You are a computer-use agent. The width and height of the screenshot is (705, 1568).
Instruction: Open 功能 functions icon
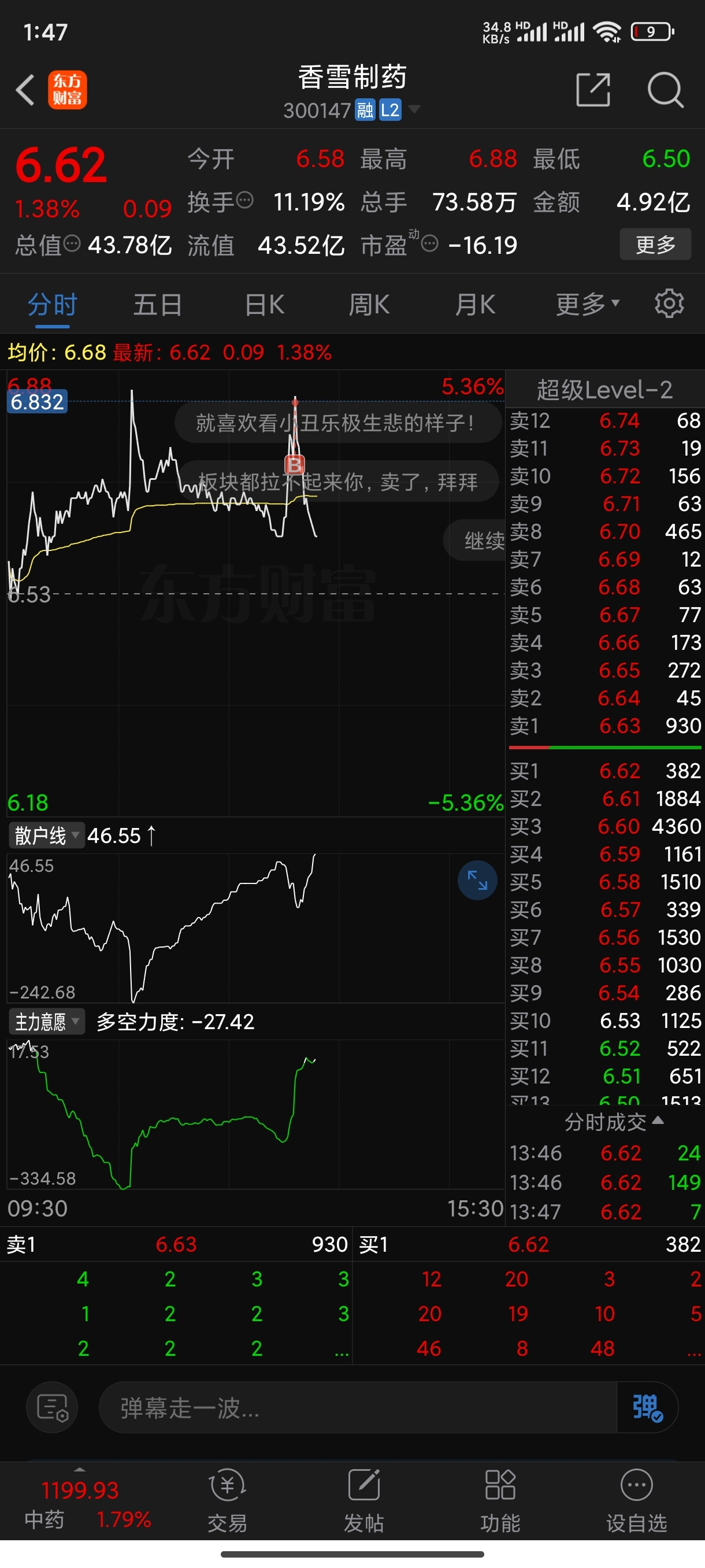point(500,1500)
